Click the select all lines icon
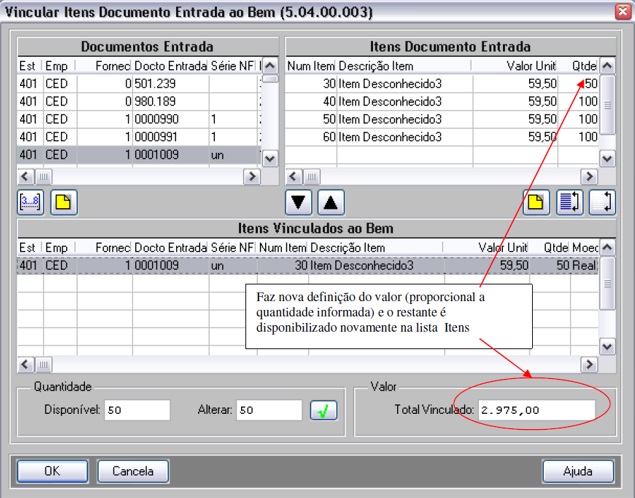Viewport: 635px width, 498px height. (x=569, y=202)
